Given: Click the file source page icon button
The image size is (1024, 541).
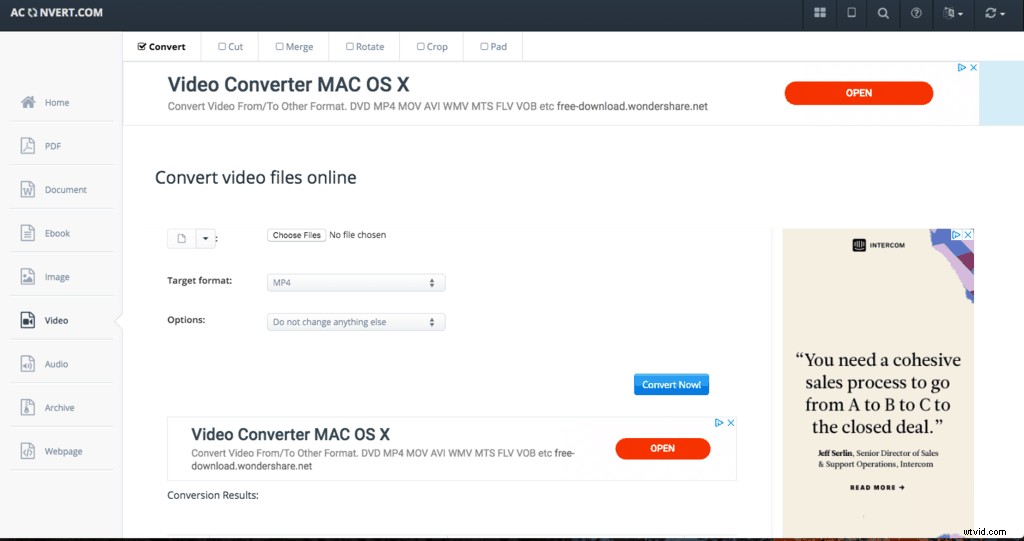Looking at the screenshot, I should pos(182,238).
